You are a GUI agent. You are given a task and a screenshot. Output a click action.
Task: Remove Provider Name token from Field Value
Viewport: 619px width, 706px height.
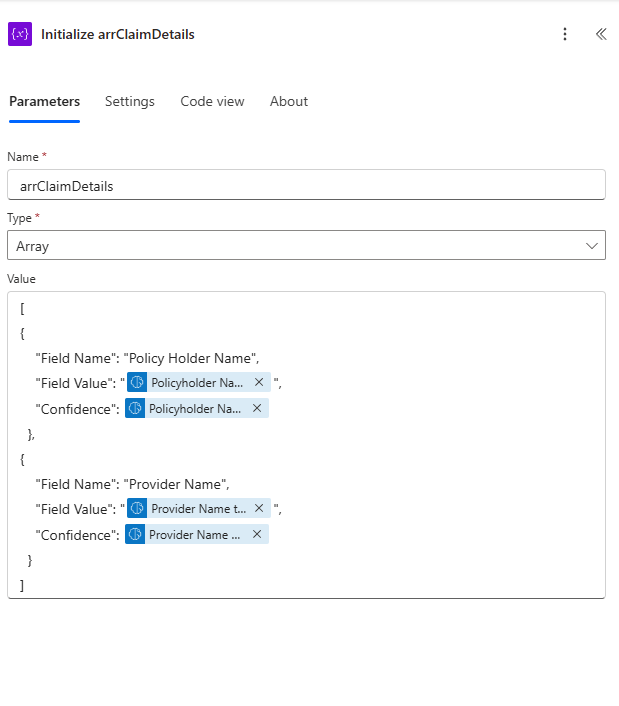(x=259, y=509)
